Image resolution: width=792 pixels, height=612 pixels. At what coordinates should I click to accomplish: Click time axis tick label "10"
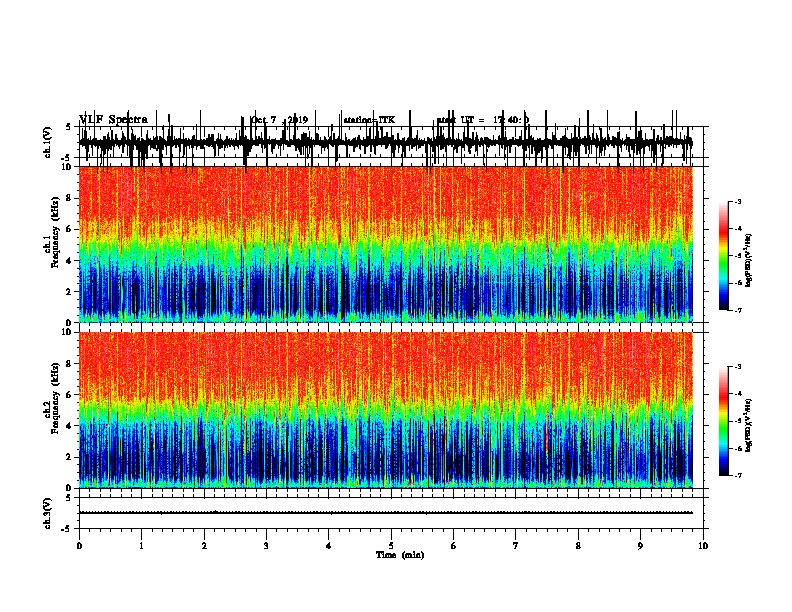click(x=703, y=546)
